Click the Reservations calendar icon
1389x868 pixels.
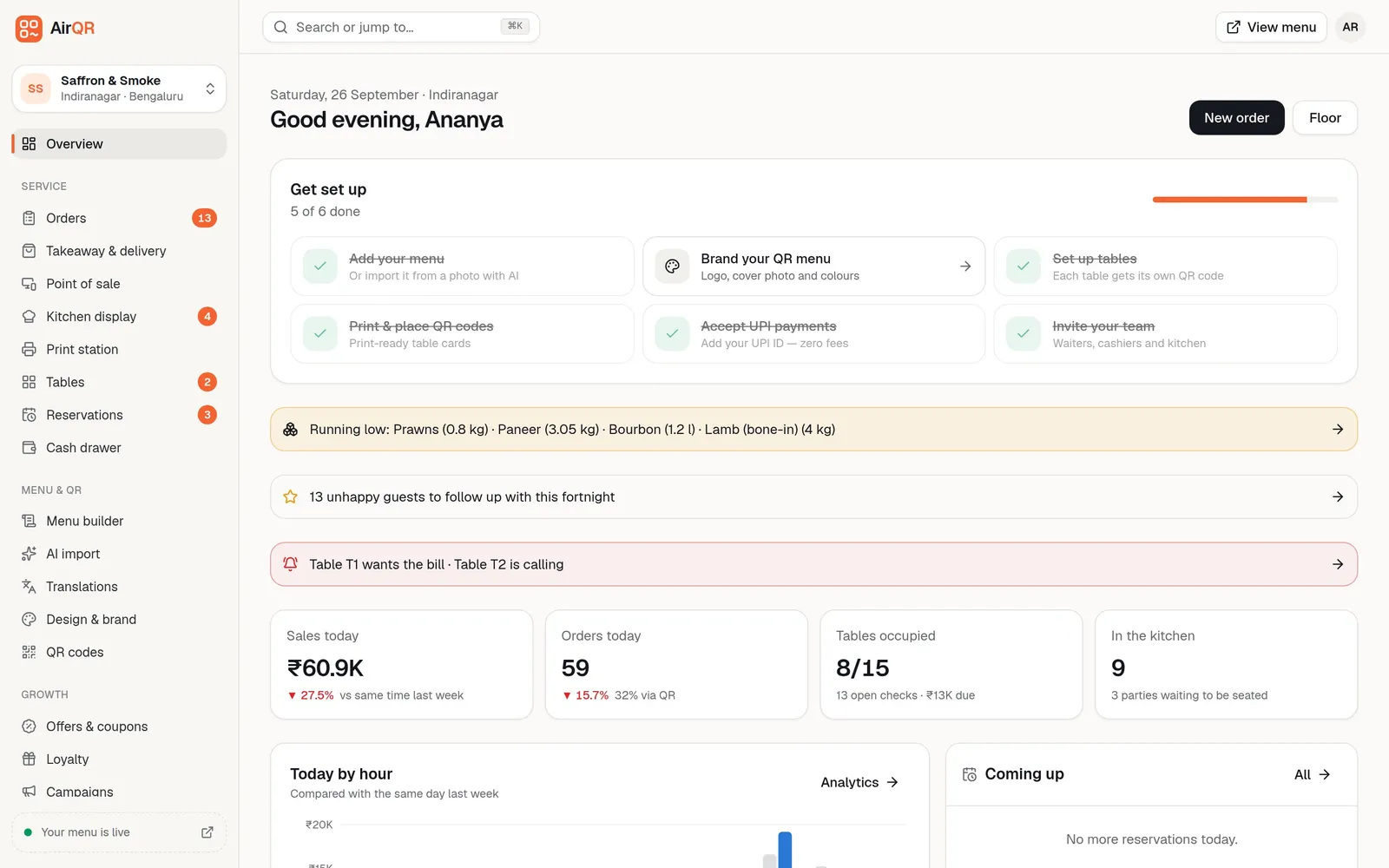click(29, 415)
